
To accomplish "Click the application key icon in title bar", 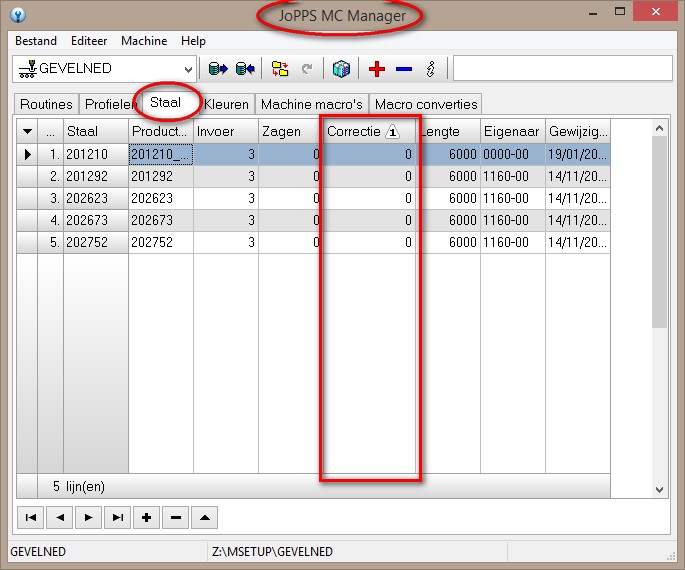I will pyautogui.click(x=18, y=15).
